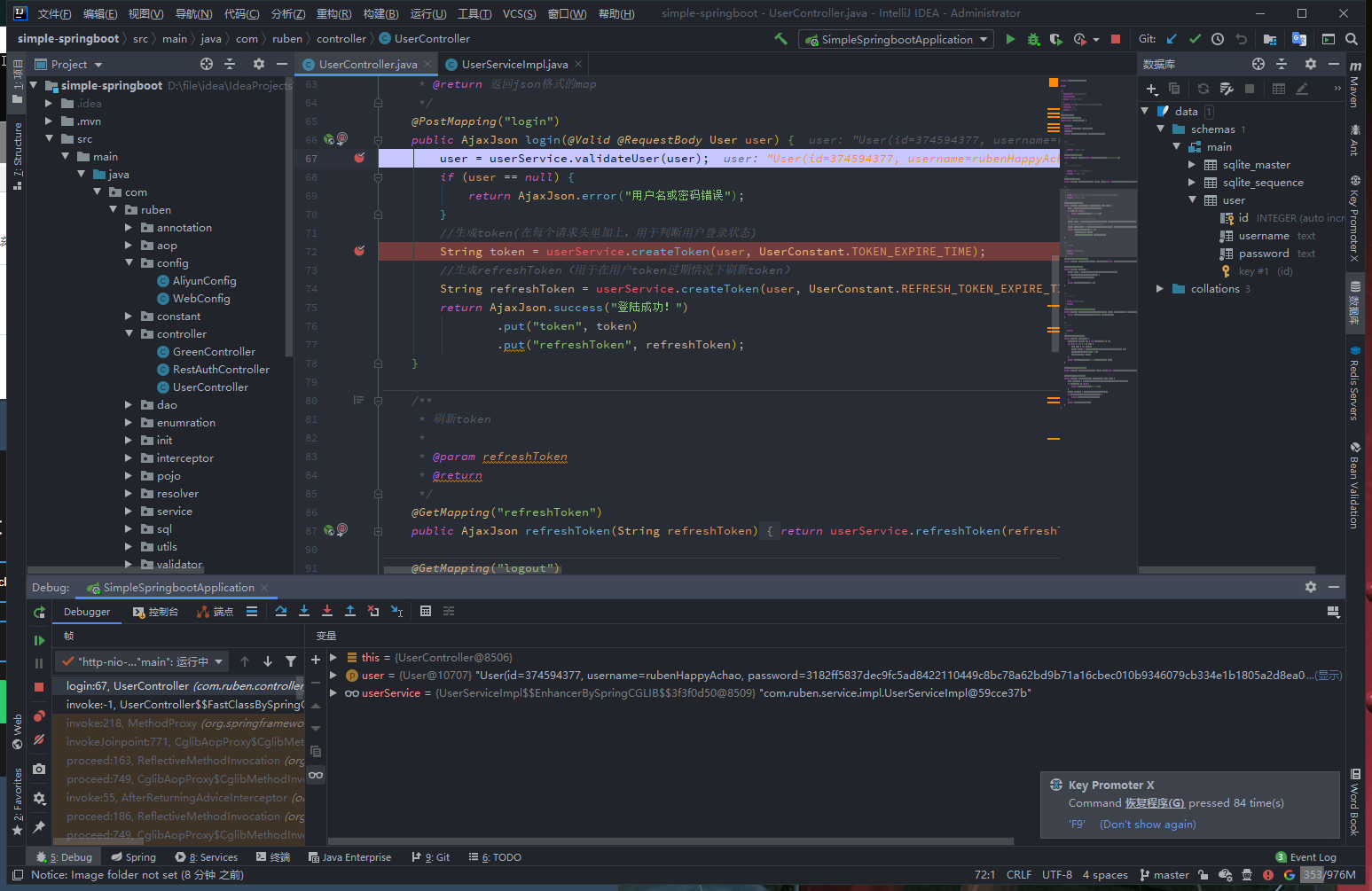Click the Build project hammer icon
1372x891 pixels.
tap(780, 39)
